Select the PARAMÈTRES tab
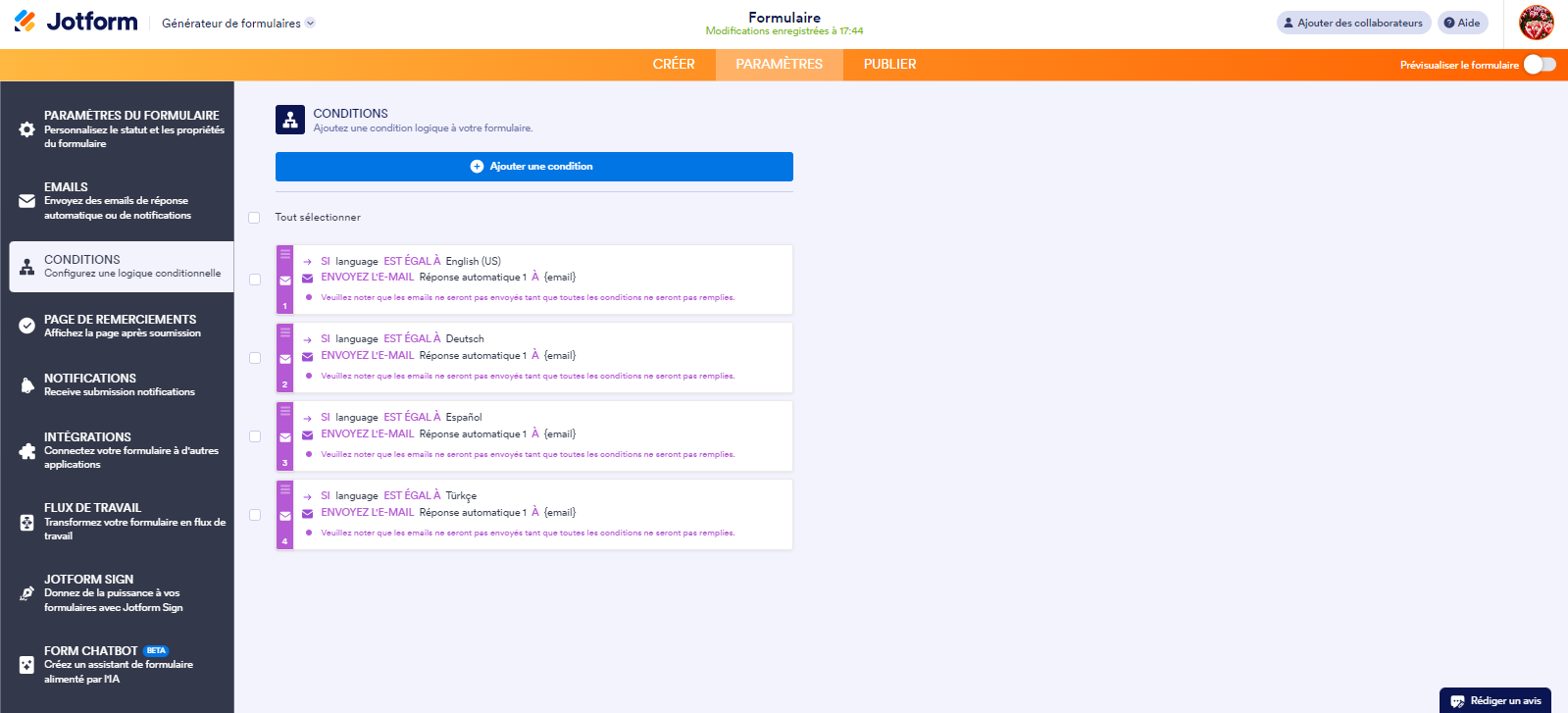 (x=780, y=64)
